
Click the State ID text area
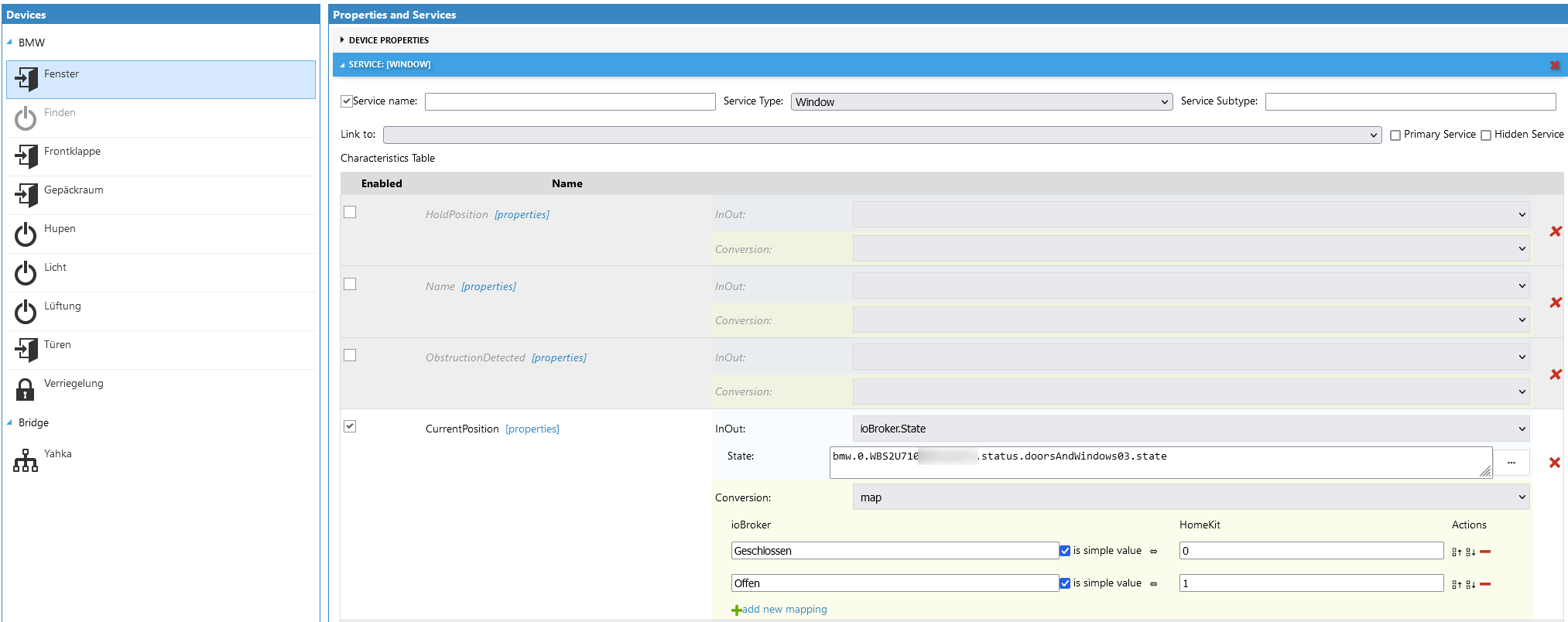click(1161, 463)
